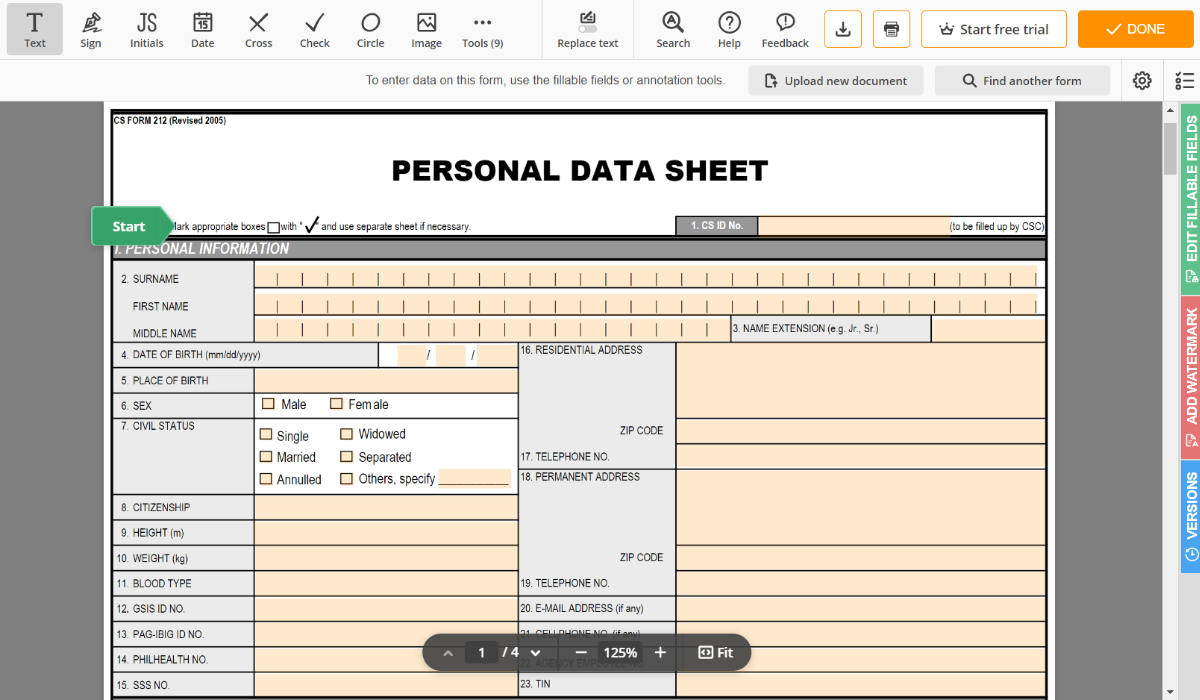Select the Sign tool

(x=90, y=29)
